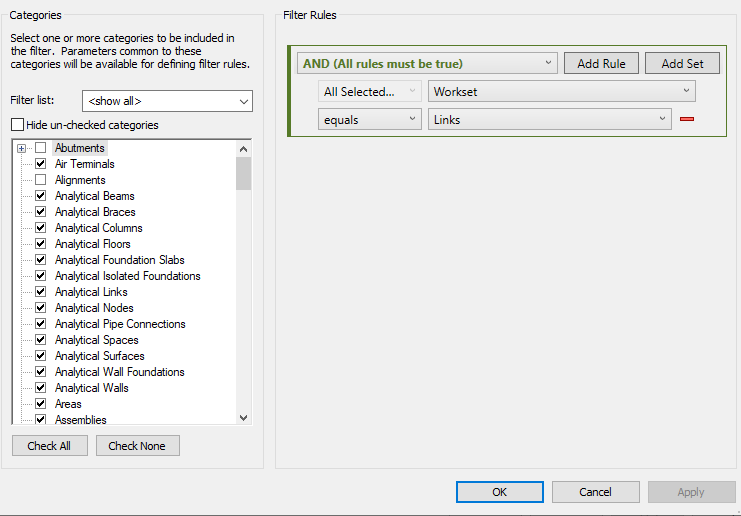Image resolution: width=741 pixels, height=516 pixels.
Task: Open the All Selected categories dropdown
Action: point(413,91)
